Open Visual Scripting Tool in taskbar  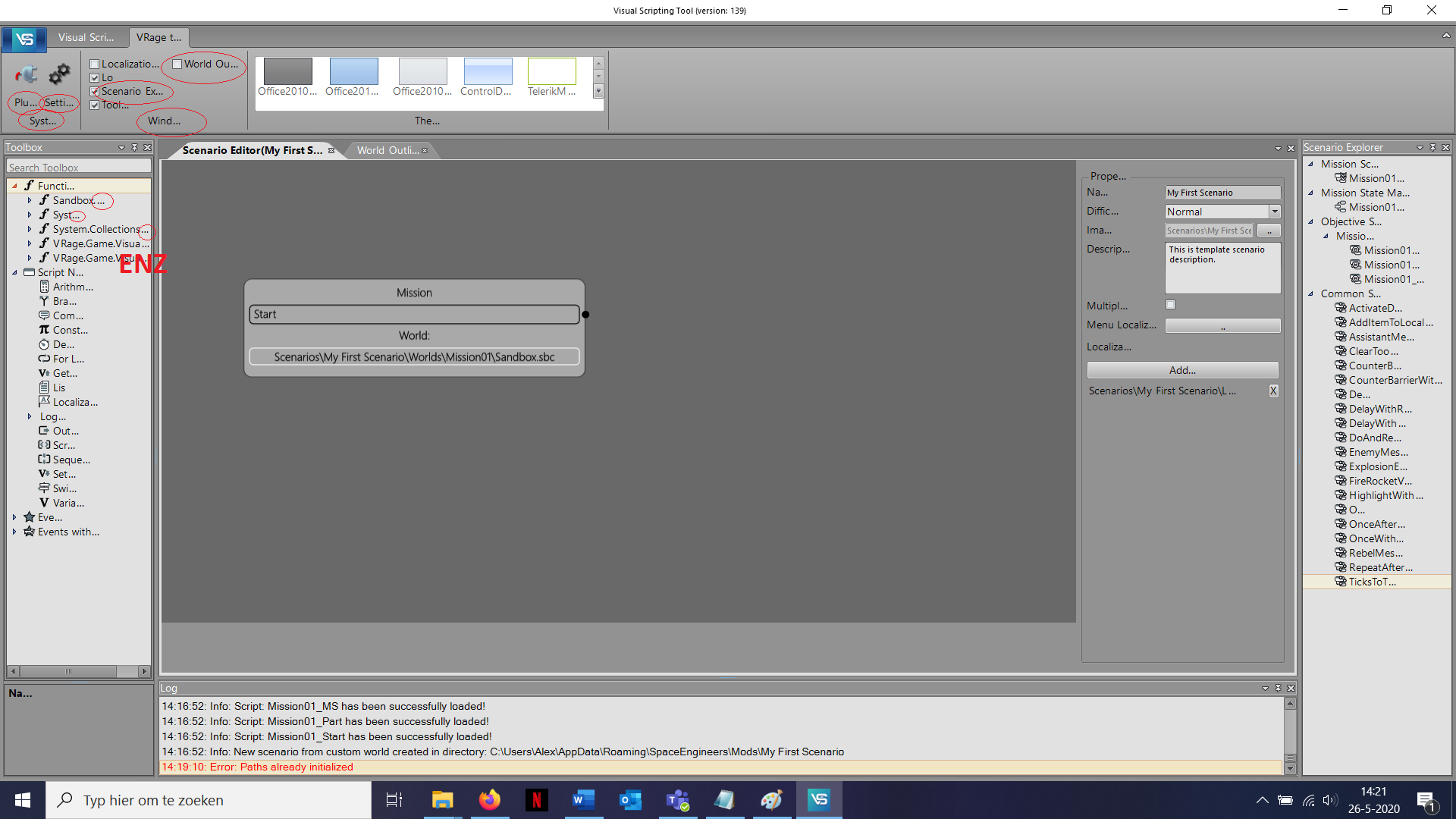pos(818,799)
